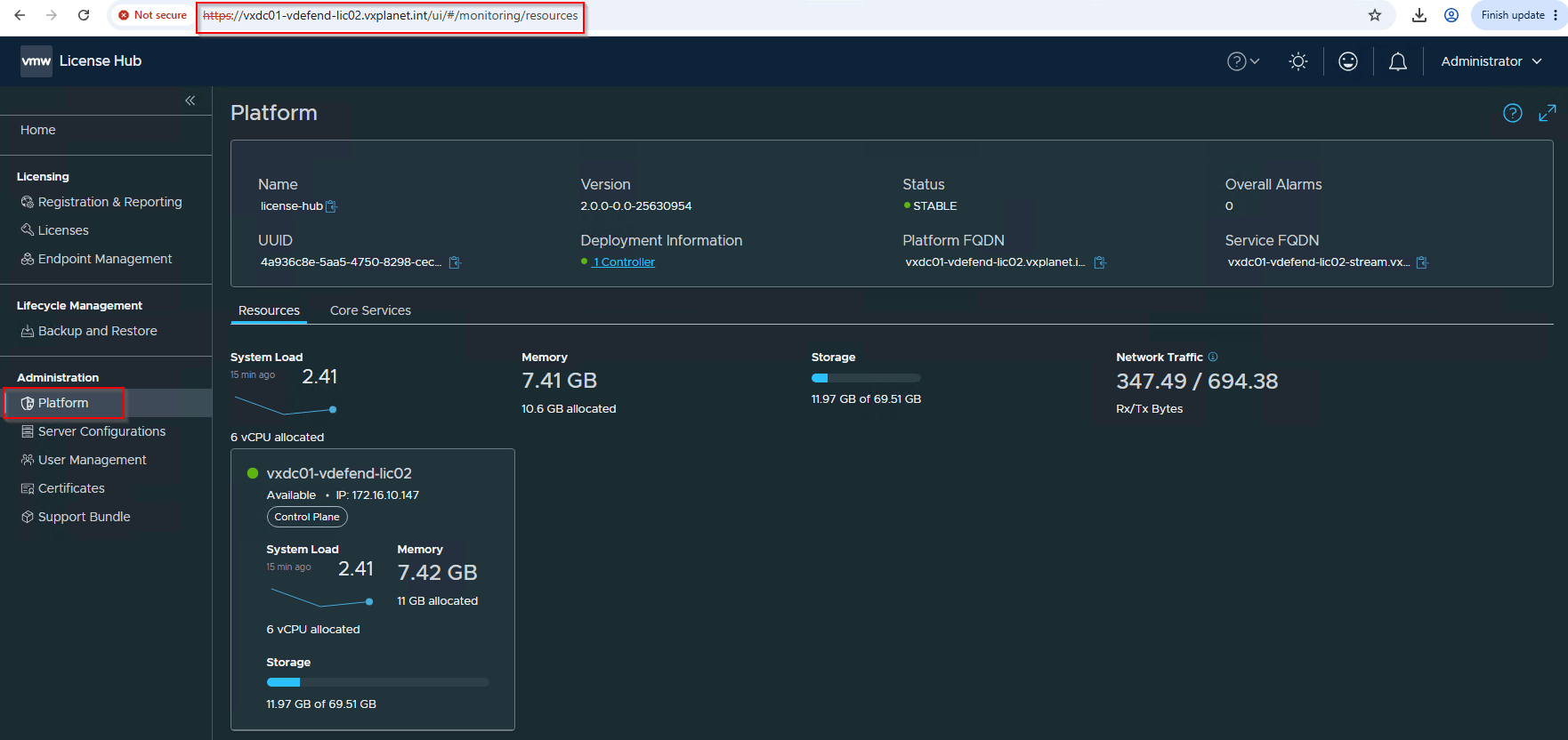The image size is (1568, 740).
Task: Click the 347.49 / 694.38 network traffic value
Action: point(1197,382)
